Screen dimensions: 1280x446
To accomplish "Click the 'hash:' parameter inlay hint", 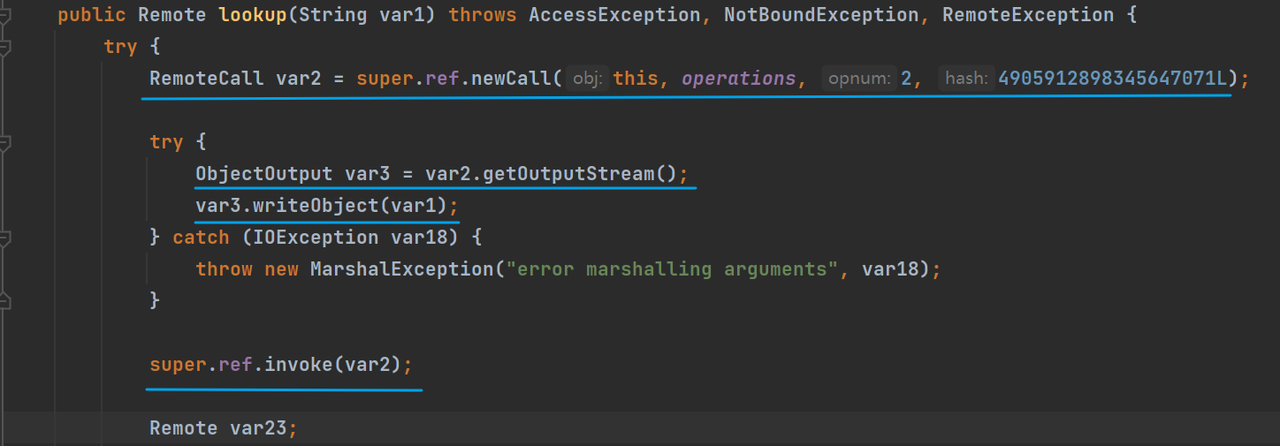I will (x=966, y=79).
